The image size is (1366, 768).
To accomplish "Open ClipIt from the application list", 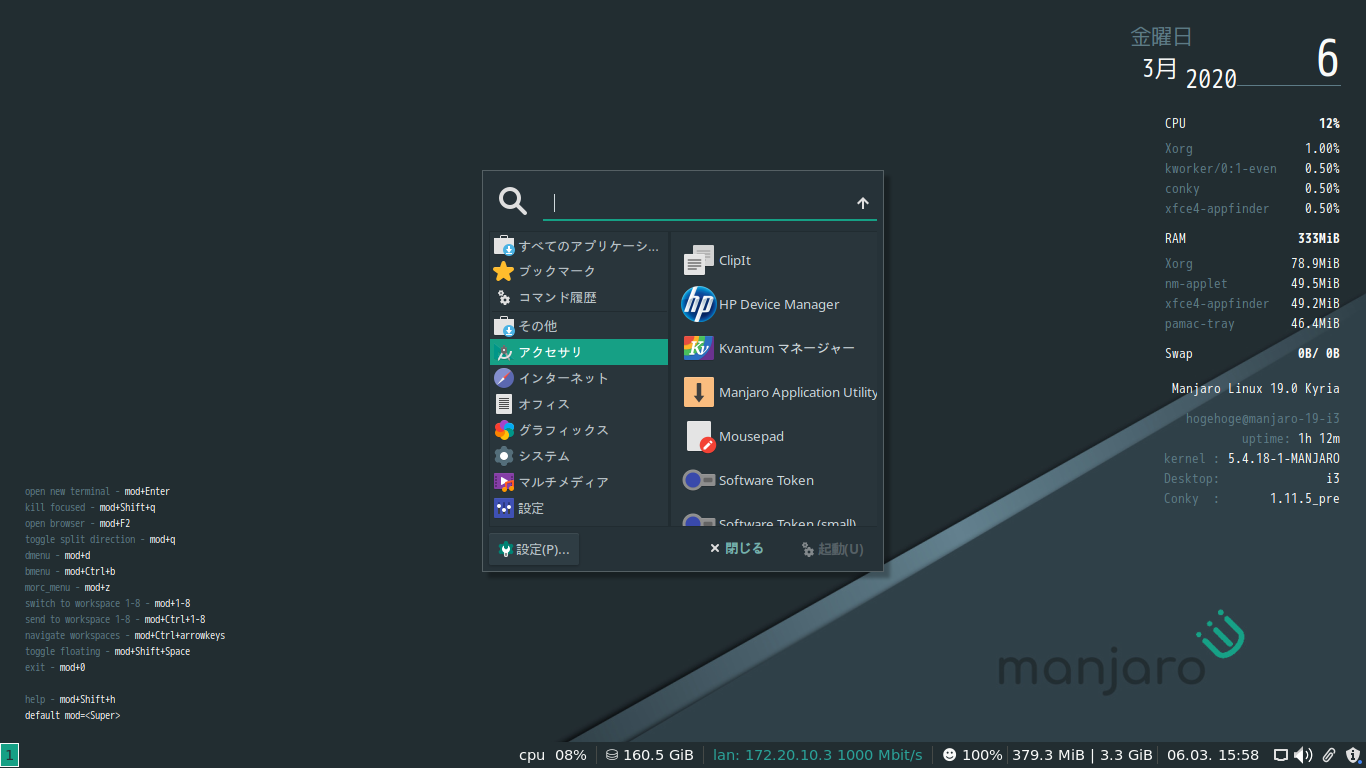I will click(x=775, y=260).
